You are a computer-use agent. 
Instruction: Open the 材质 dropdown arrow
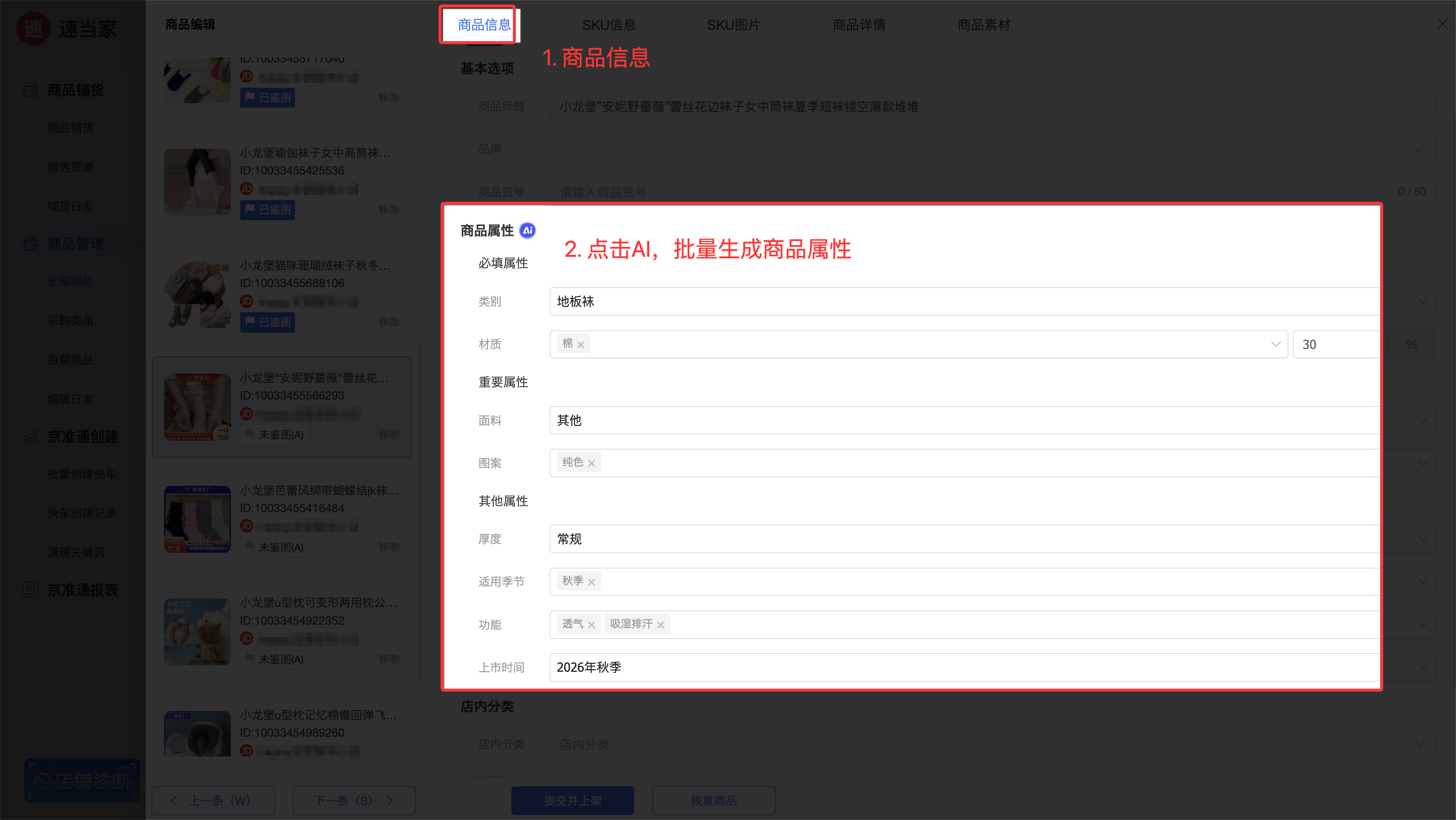[1275, 344]
